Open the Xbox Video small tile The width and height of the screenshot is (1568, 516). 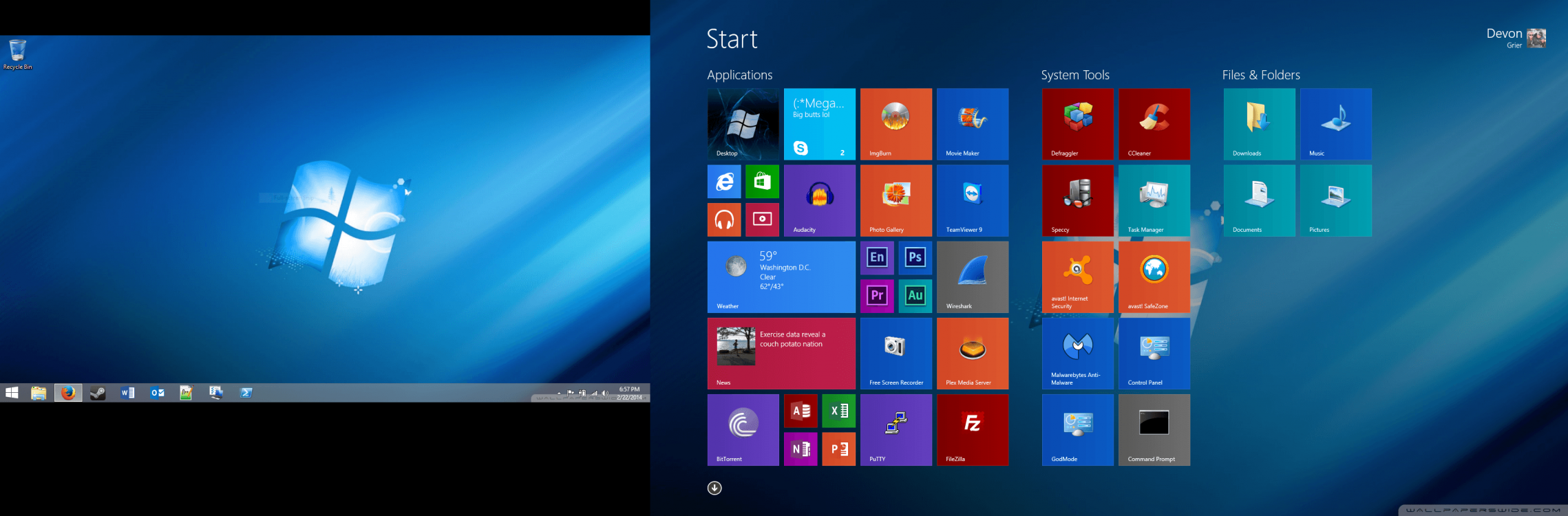click(763, 220)
